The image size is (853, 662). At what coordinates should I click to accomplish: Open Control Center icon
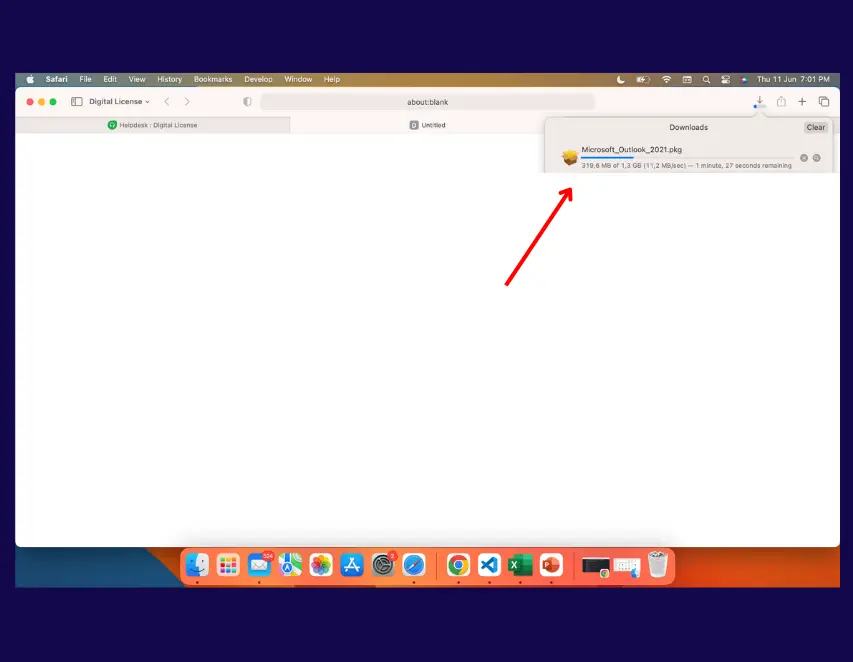pos(725,79)
